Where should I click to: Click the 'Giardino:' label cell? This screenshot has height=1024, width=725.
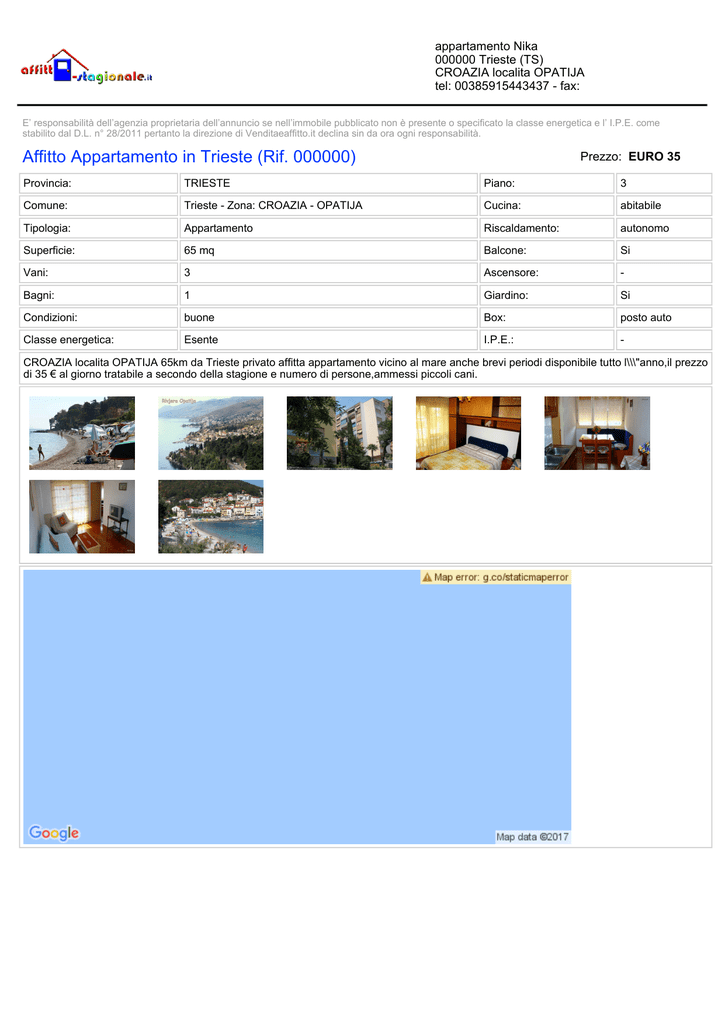point(547,295)
